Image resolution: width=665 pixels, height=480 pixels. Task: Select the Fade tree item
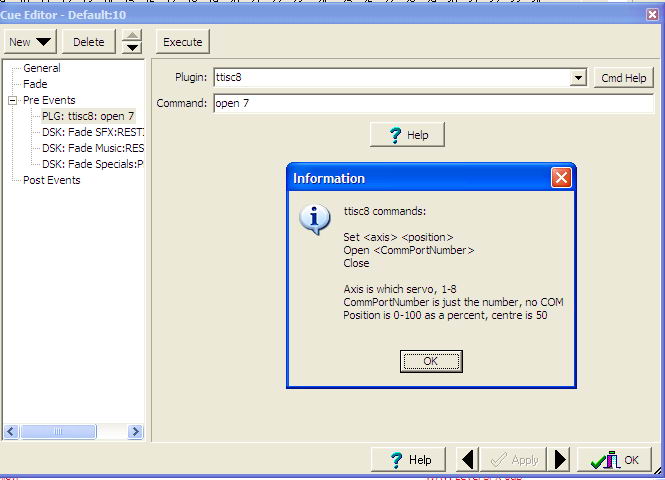coord(35,84)
